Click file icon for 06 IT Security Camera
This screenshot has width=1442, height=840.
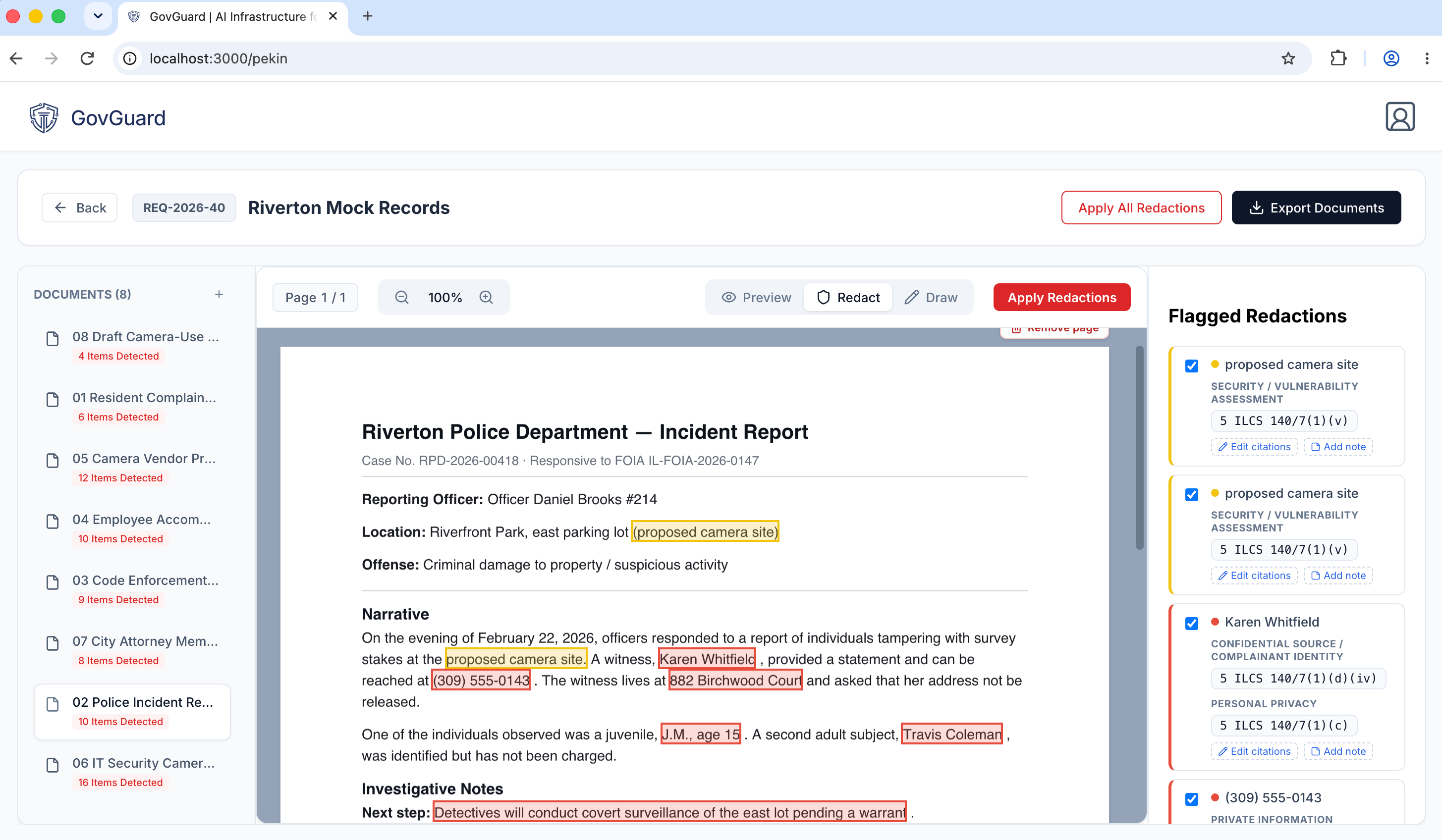pyautogui.click(x=52, y=765)
